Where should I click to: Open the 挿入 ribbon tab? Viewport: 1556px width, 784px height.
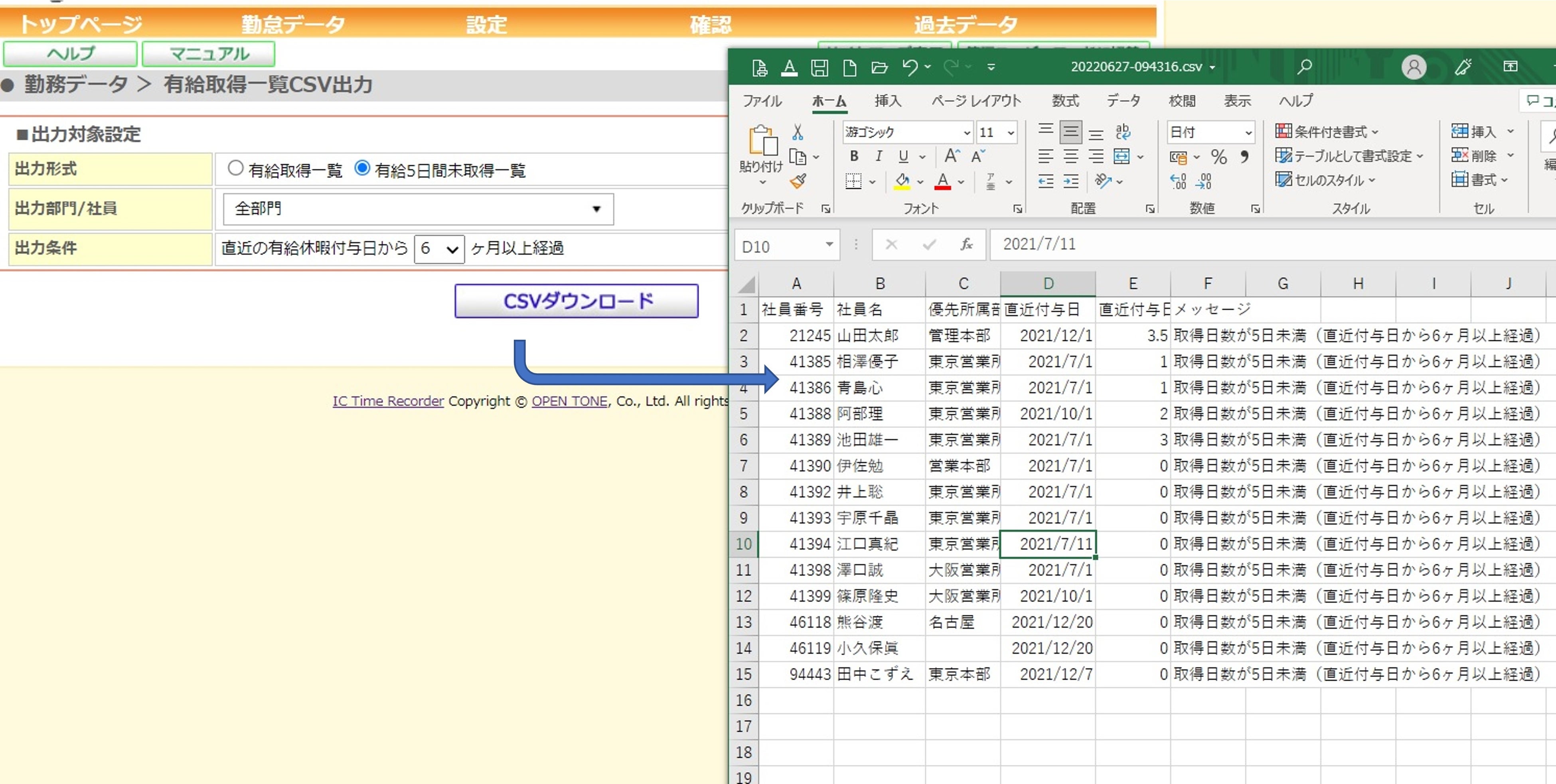tap(887, 101)
